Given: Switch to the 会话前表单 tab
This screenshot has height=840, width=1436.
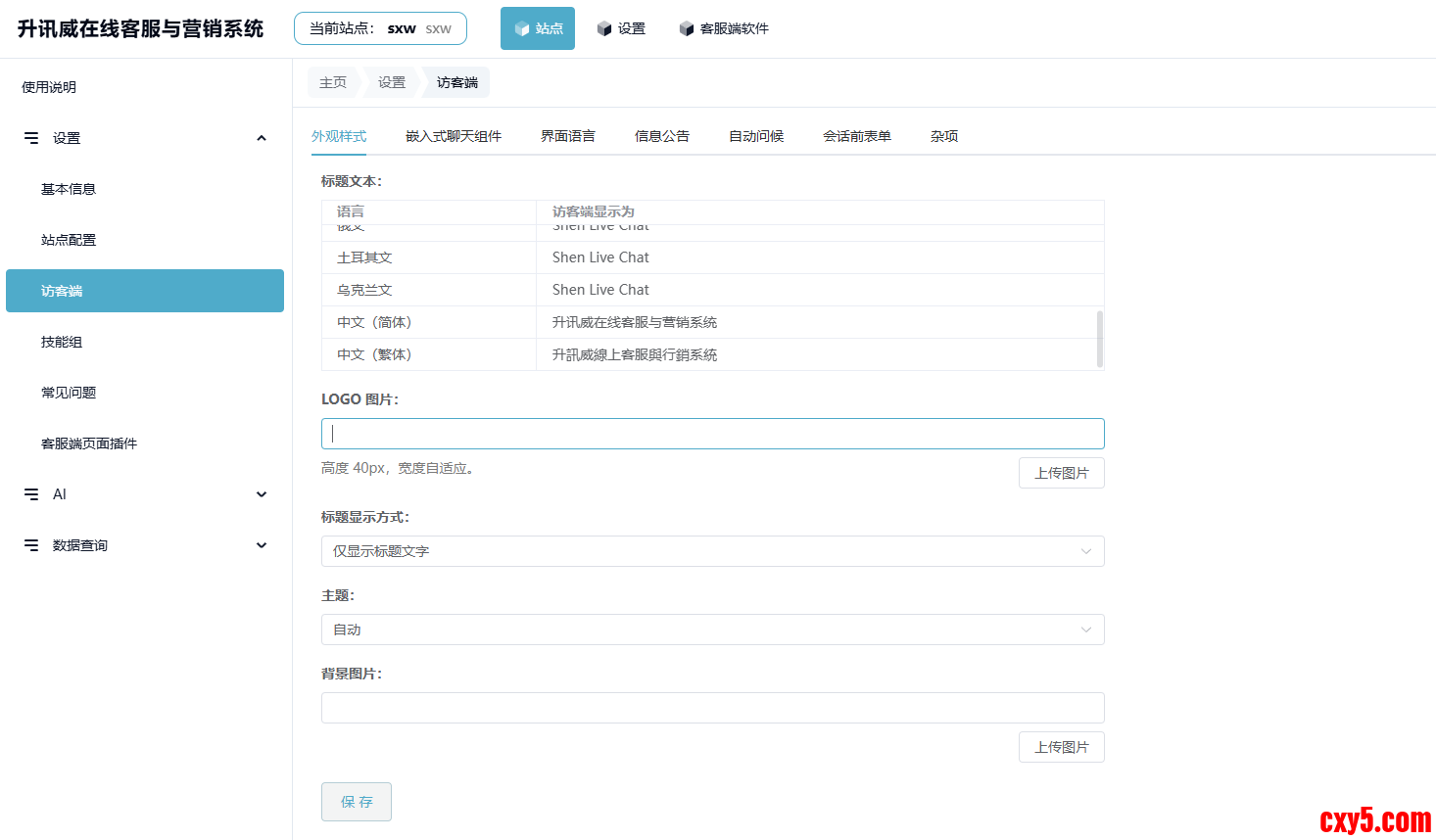Looking at the screenshot, I should (857, 136).
